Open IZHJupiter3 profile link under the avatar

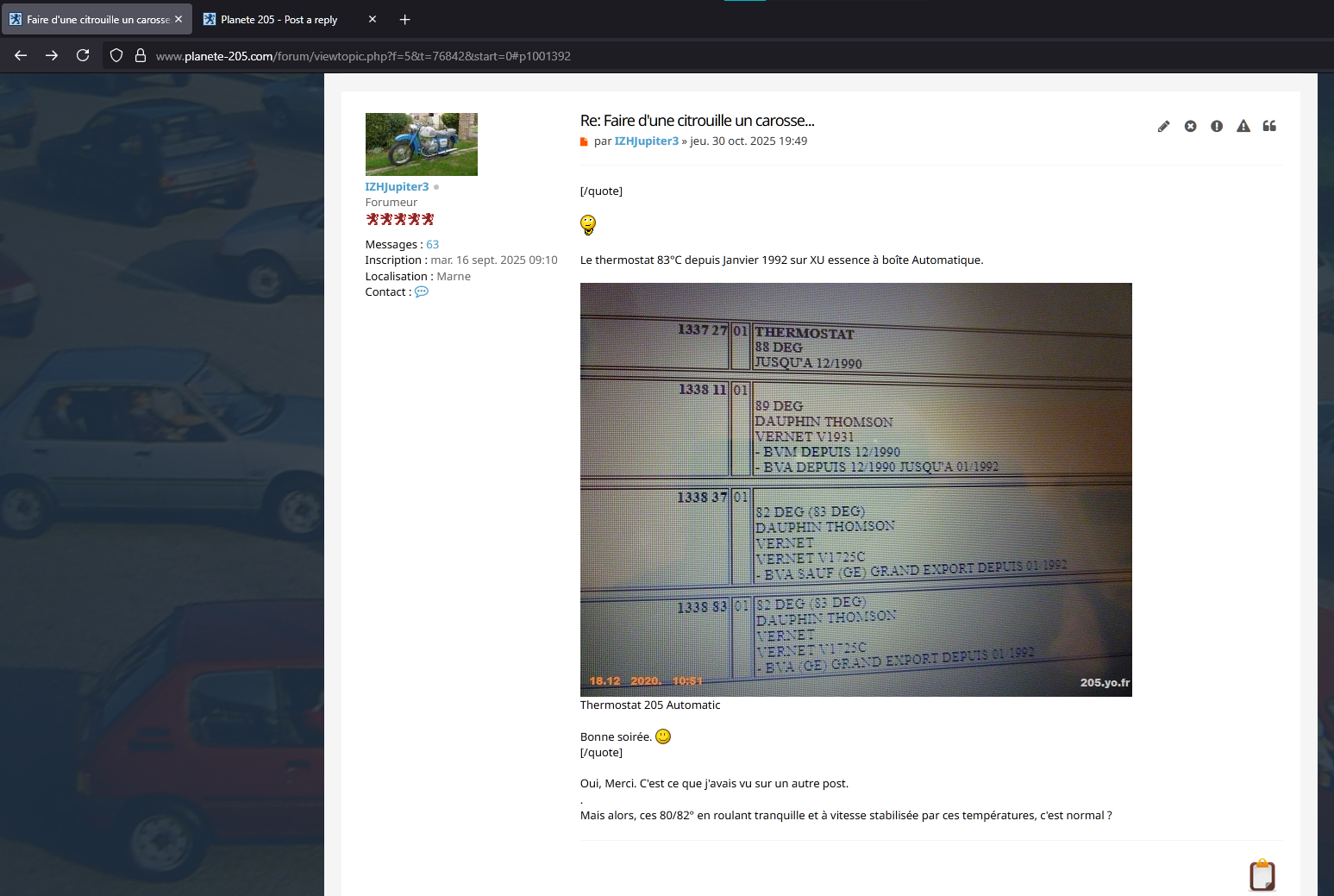pos(397,187)
